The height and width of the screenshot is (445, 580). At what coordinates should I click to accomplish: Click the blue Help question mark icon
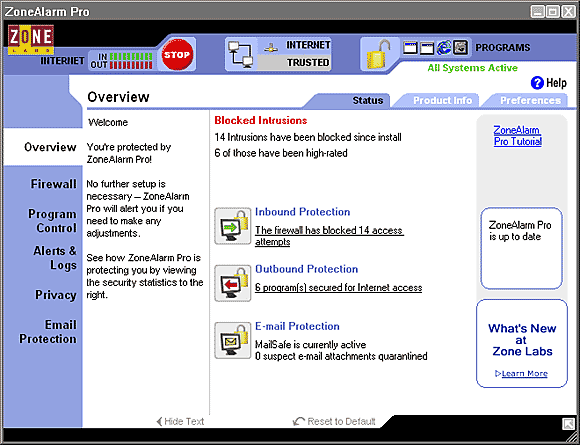(x=537, y=83)
